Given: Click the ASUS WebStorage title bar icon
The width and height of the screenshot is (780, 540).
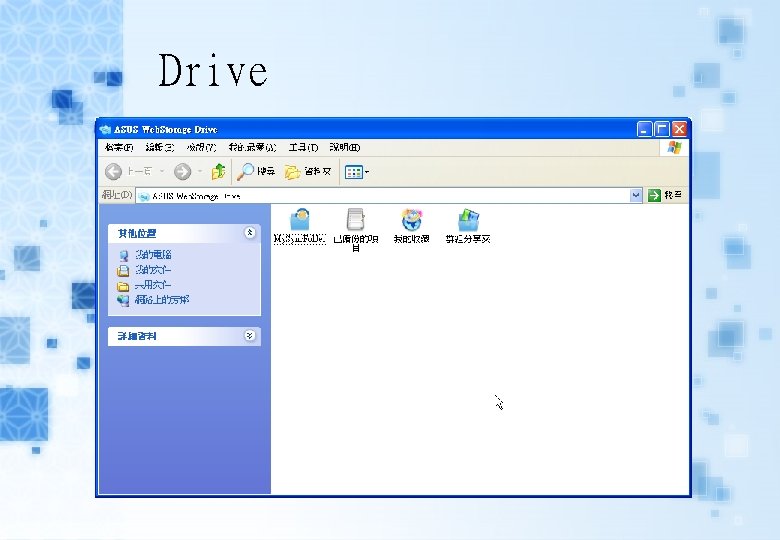Looking at the screenshot, I should click(x=105, y=130).
